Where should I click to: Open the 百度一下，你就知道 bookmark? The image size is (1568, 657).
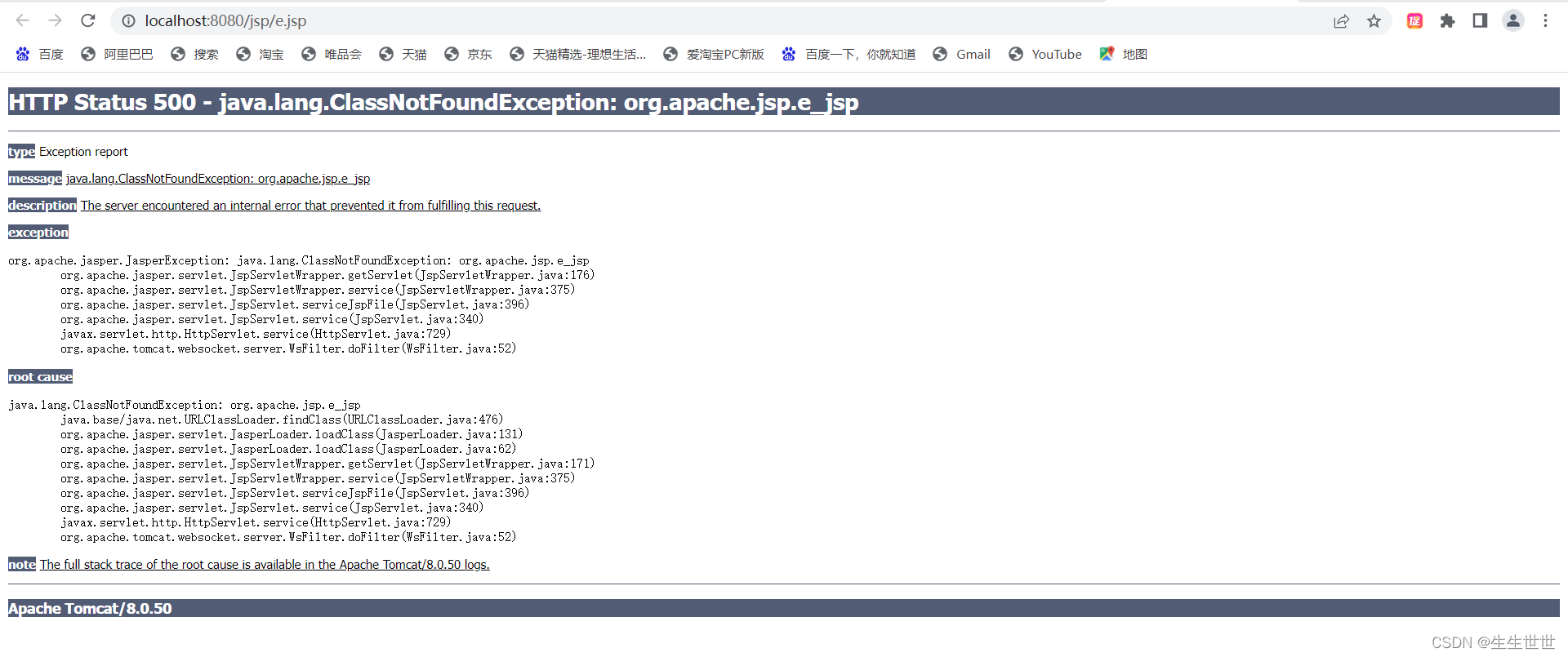tap(849, 54)
